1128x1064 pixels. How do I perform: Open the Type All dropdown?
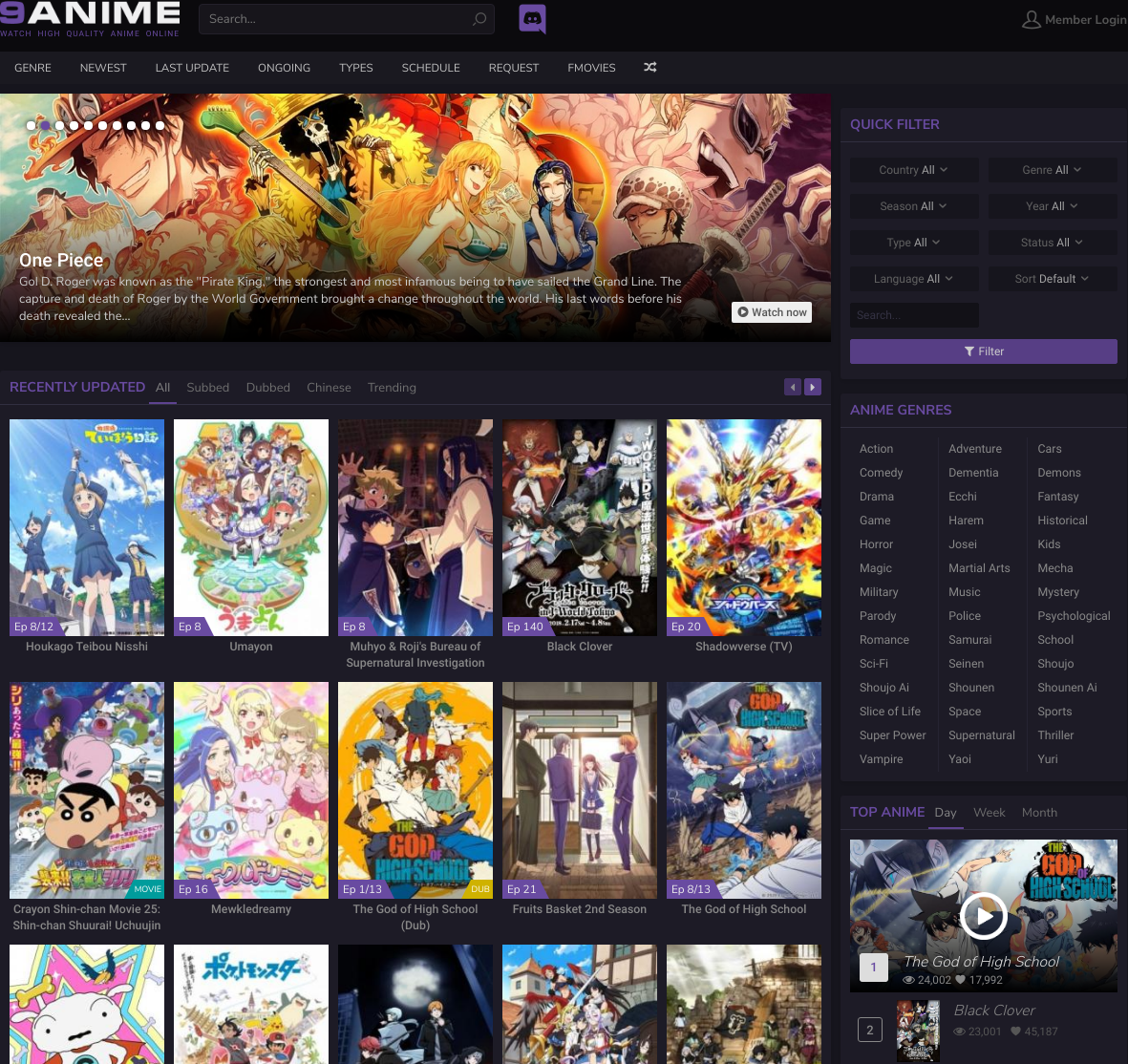click(x=914, y=243)
